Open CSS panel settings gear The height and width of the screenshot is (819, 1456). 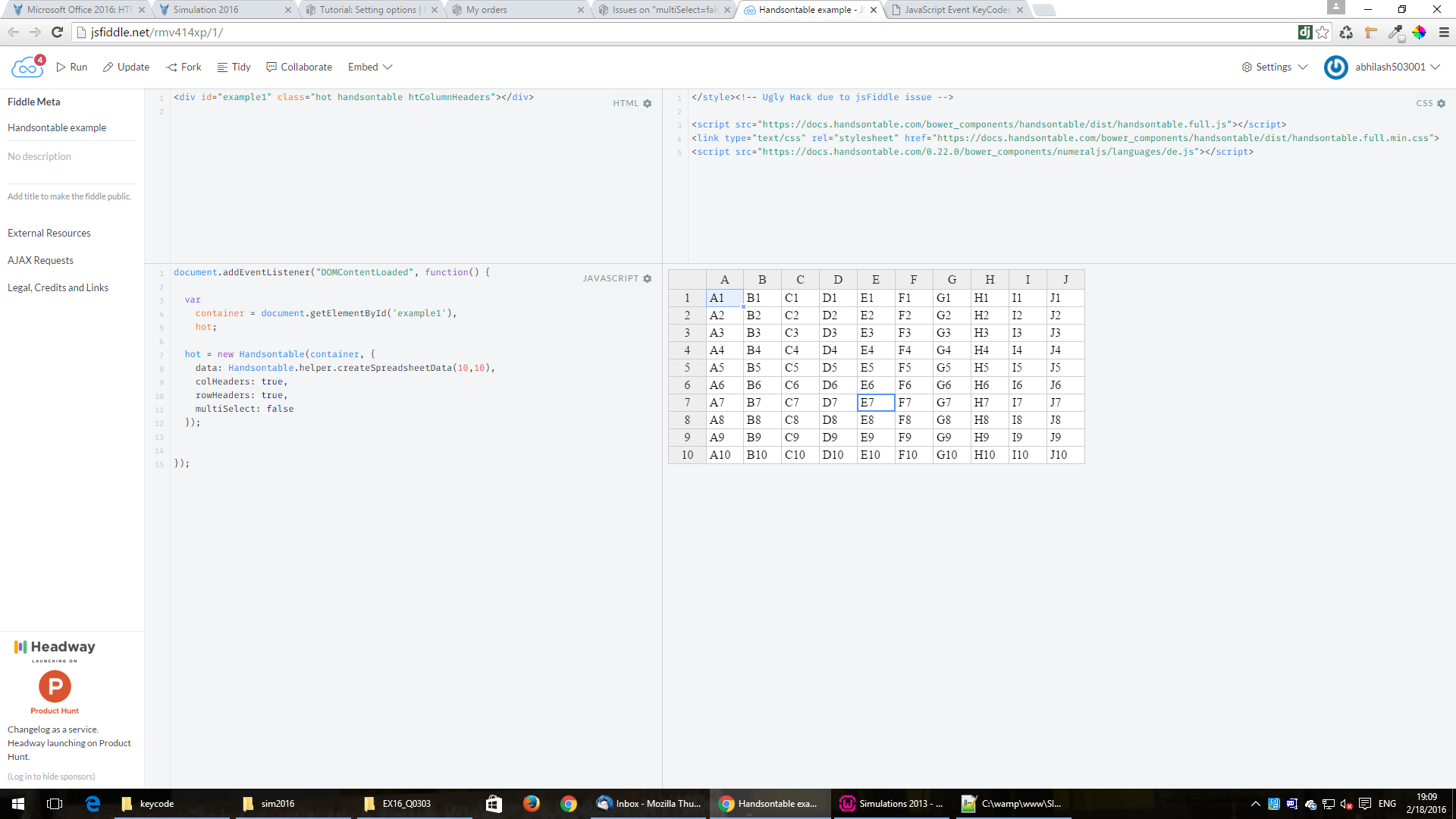pyautogui.click(x=1441, y=103)
